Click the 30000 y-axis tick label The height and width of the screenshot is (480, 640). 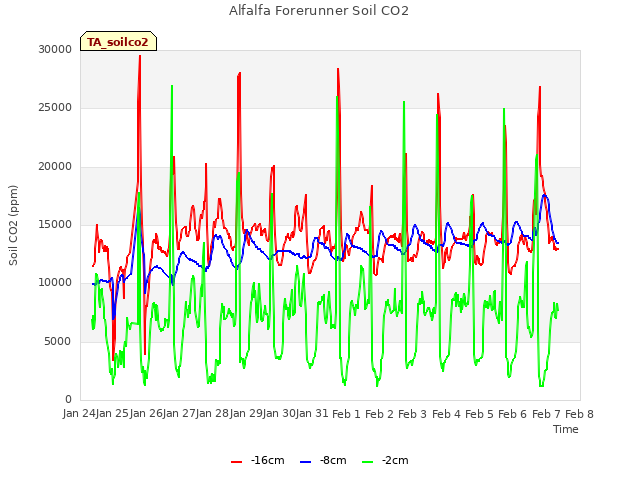55,49
